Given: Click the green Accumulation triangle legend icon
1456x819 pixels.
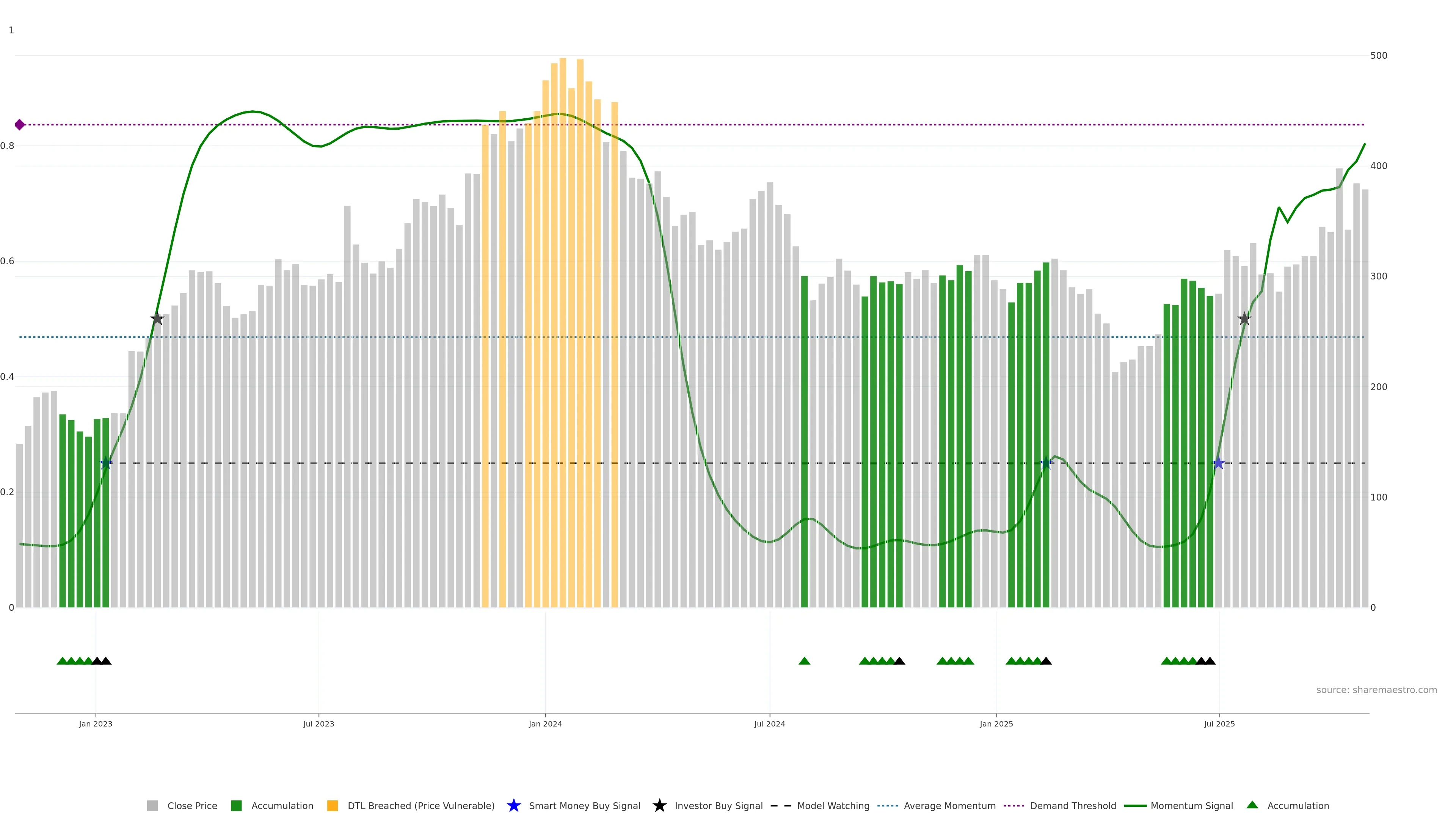Looking at the screenshot, I should click(x=1252, y=805).
